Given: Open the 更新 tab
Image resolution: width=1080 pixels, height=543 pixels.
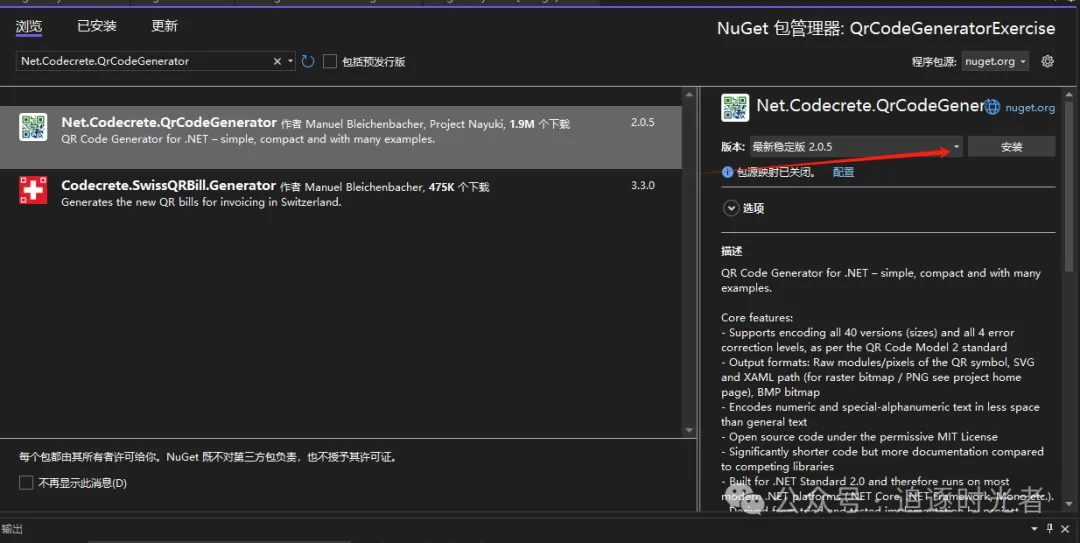Looking at the screenshot, I should [x=165, y=26].
